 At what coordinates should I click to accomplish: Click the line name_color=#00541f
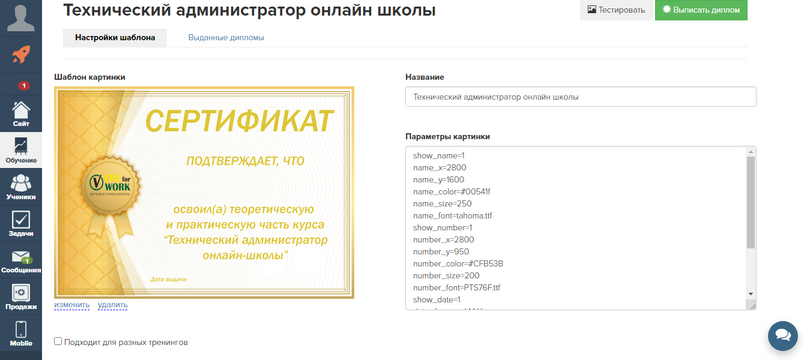point(451,192)
